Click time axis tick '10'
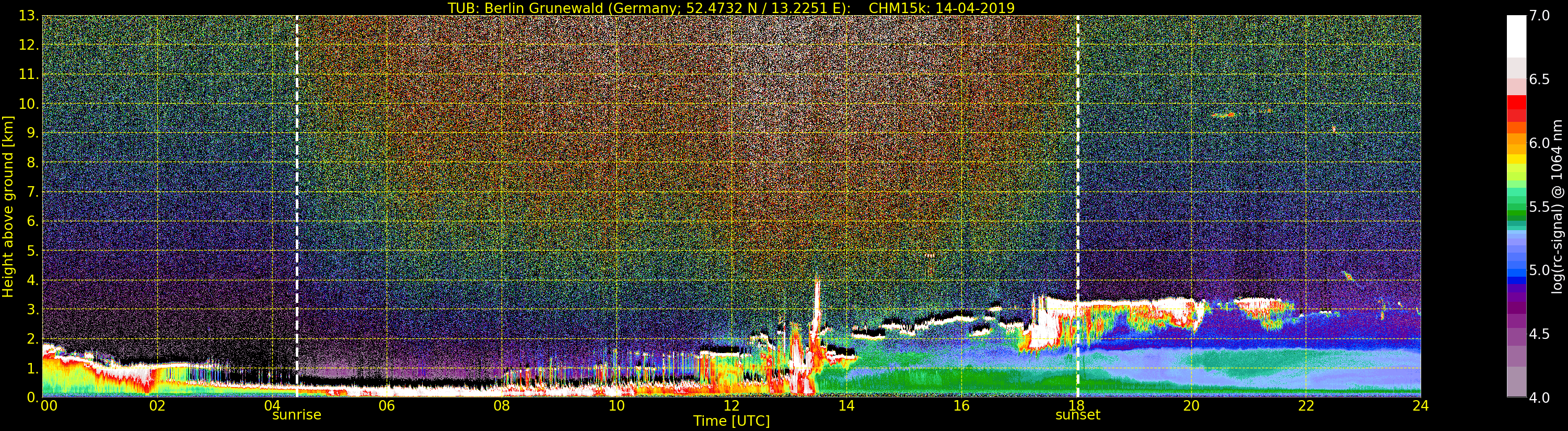 click(617, 405)
